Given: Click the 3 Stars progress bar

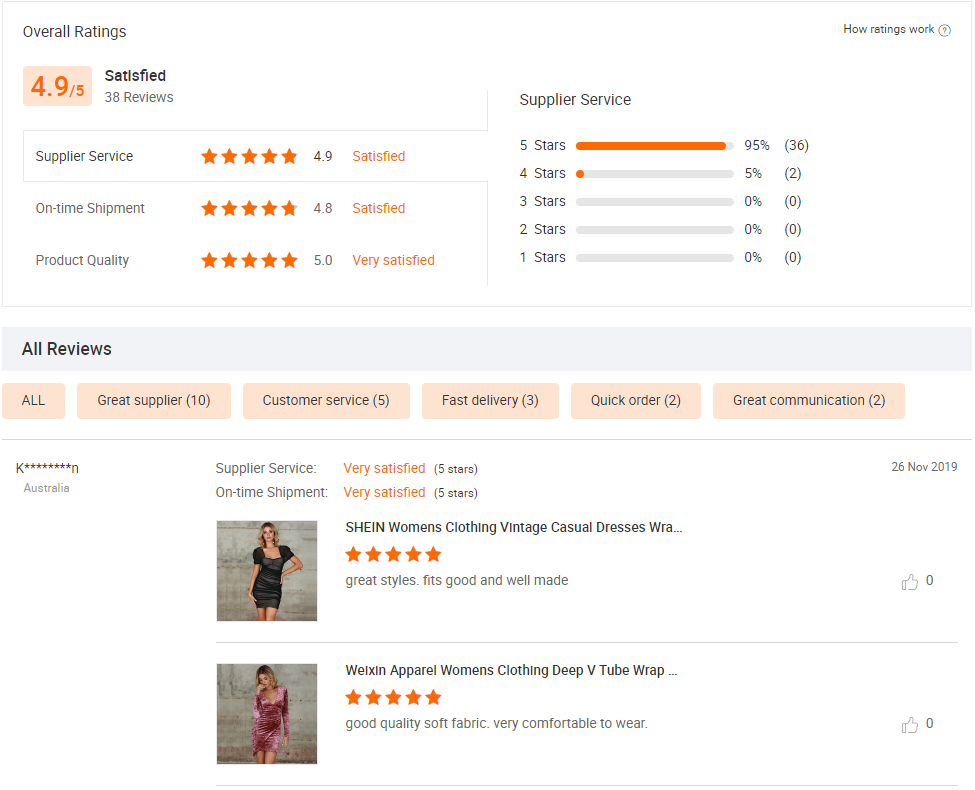Looking at the screenshot, I should click(655, 202).
